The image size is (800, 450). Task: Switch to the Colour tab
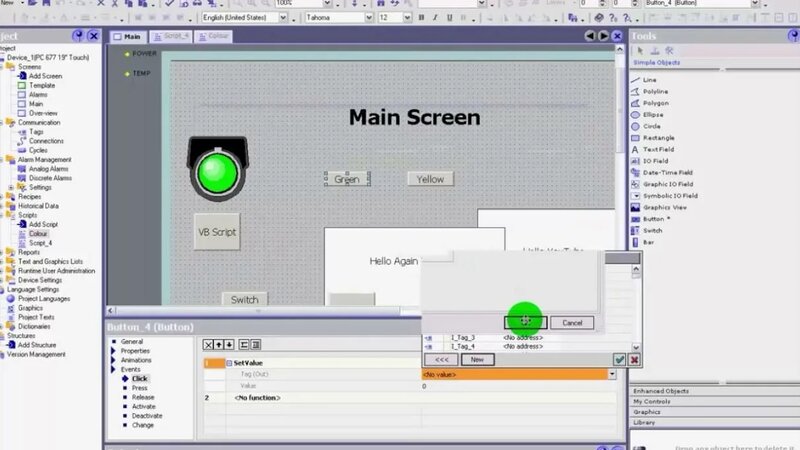point(214,36)
